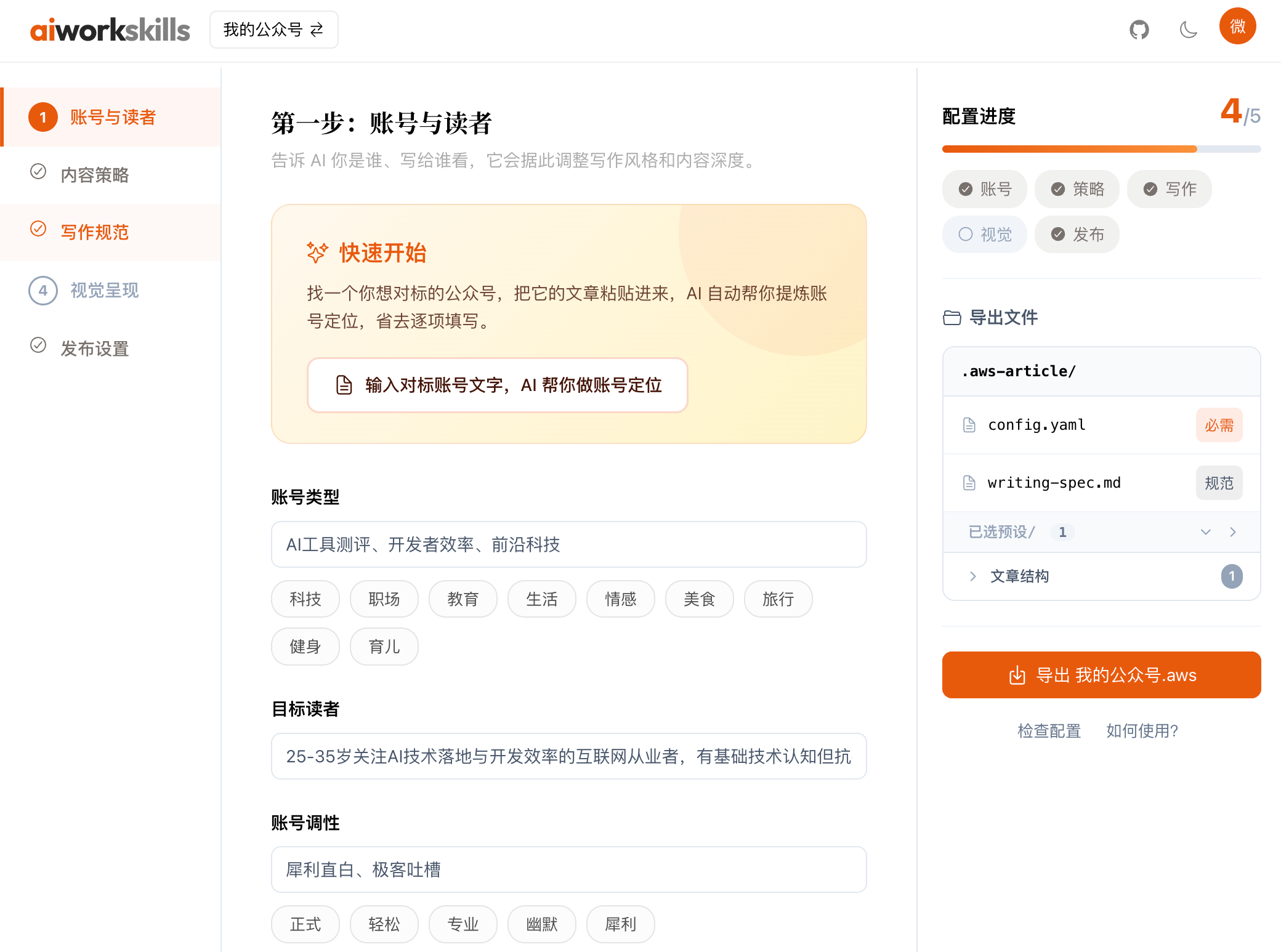1281x952 pixels.
Task: Click the check icon beside 发布设置
Action: click(x=38, y=345)
